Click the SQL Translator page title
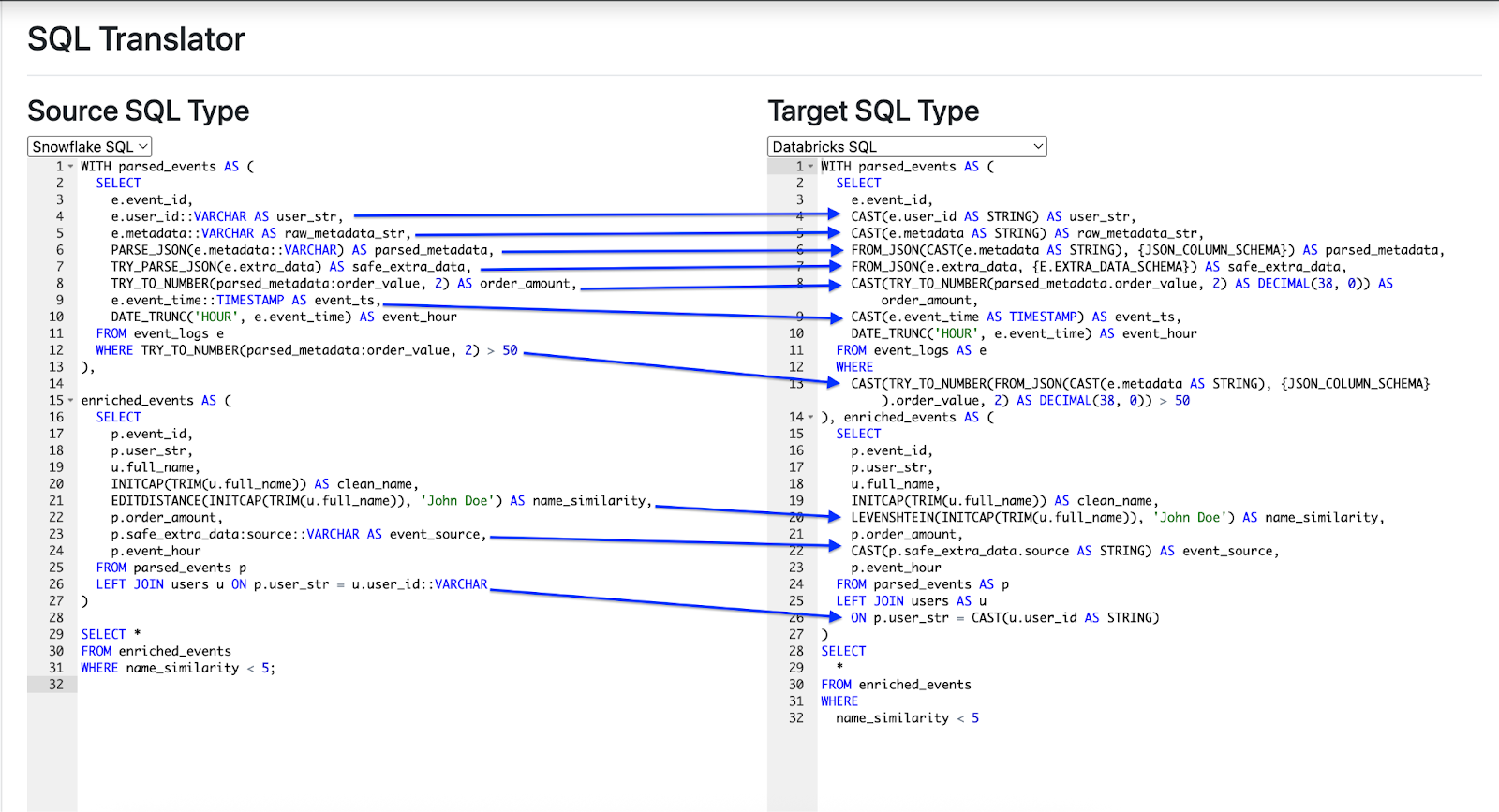This screenshot has width=1499, height=812. (x=136, y=39)
